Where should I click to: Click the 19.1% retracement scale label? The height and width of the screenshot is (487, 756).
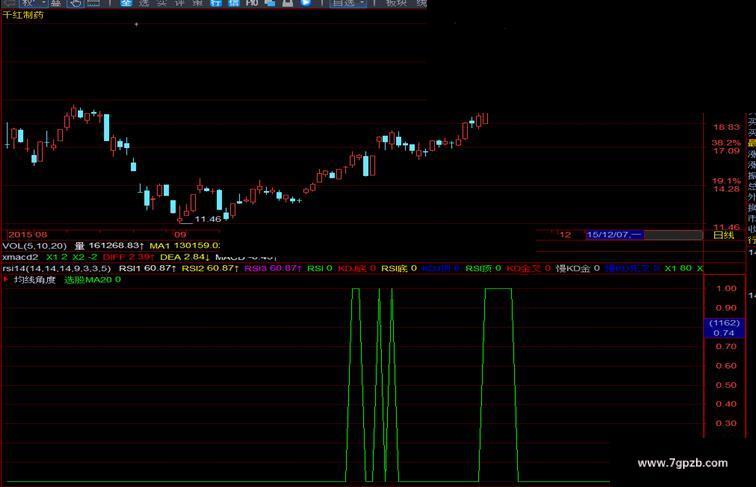tap(726, 181)
